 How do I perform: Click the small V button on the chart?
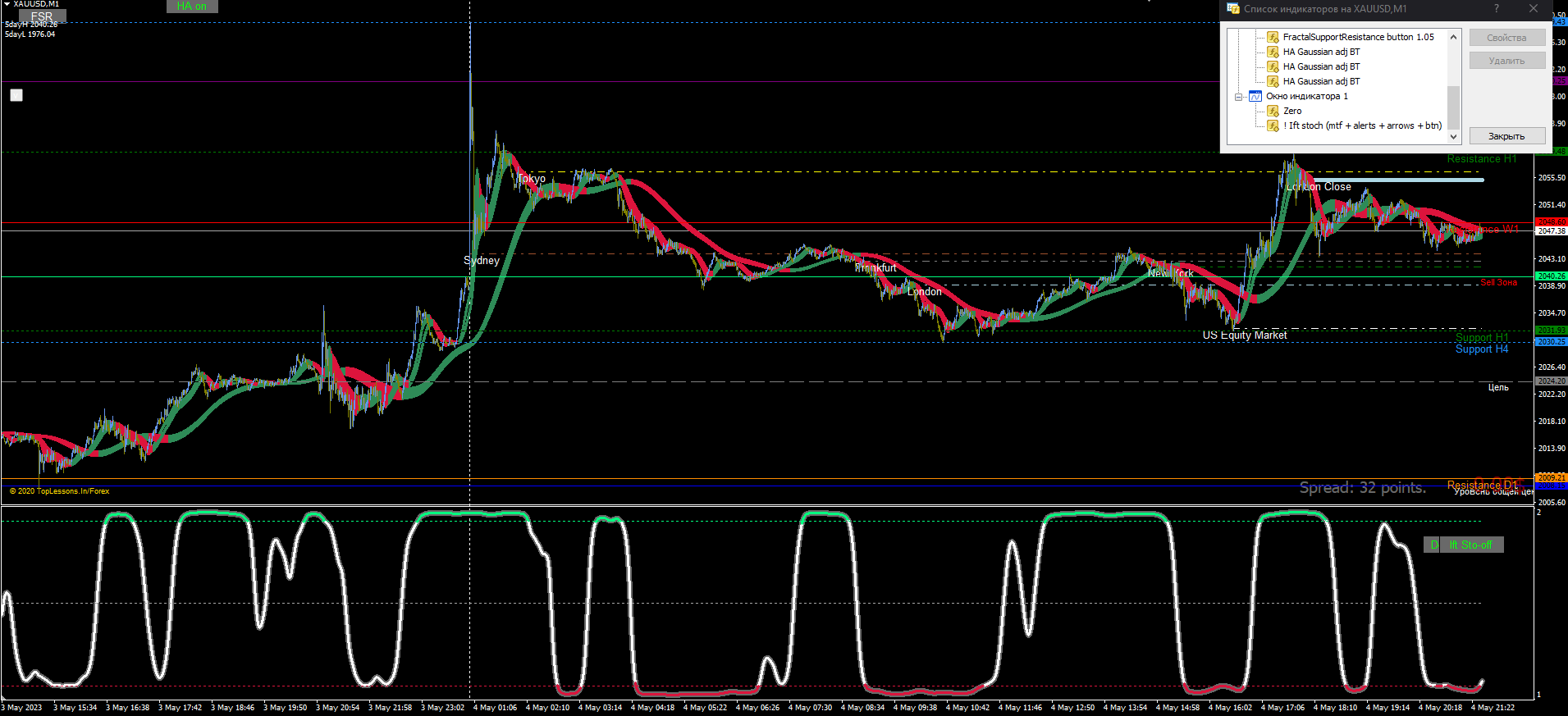pos(16,95)
